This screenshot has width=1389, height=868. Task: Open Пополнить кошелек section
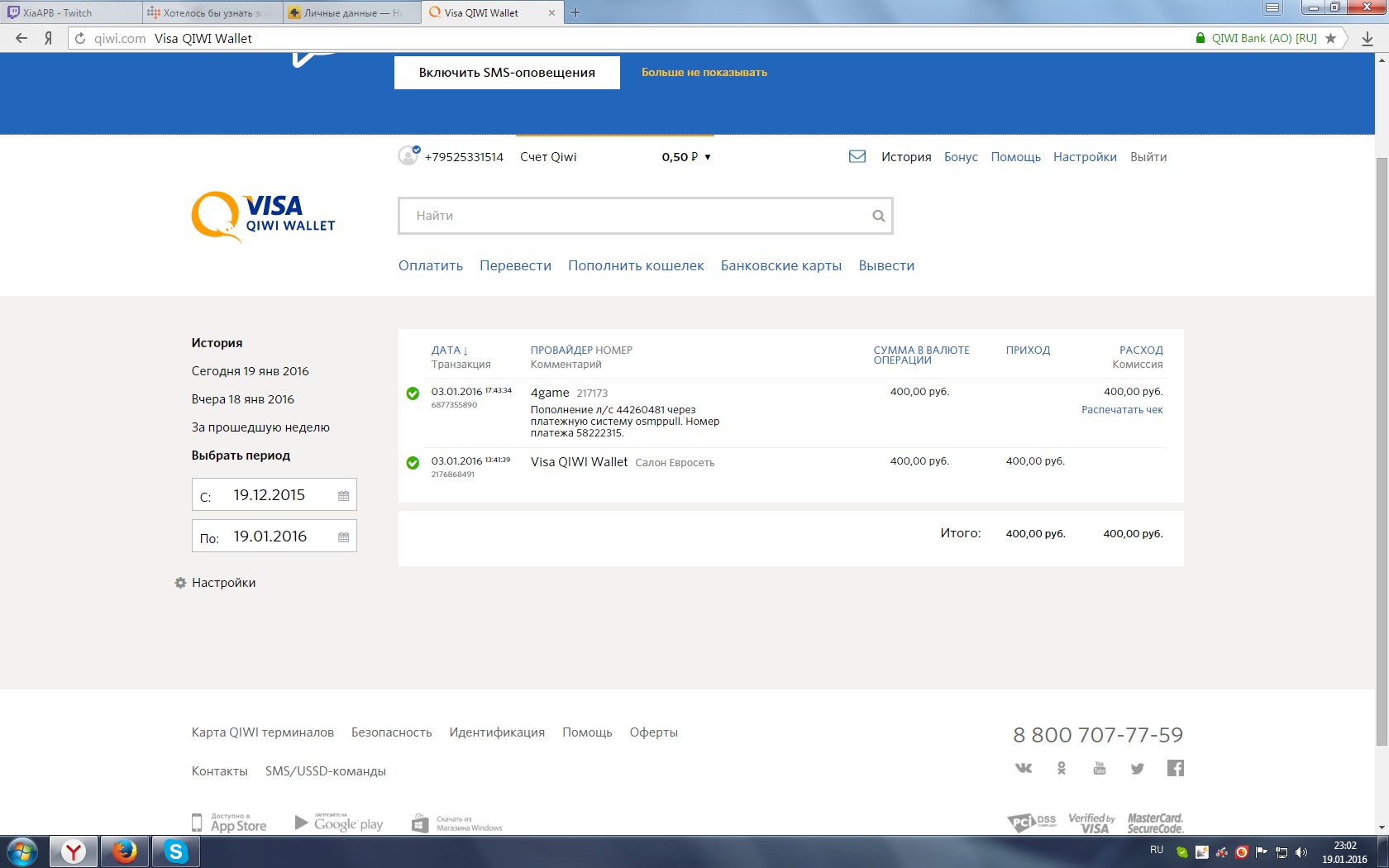point(636,265)
